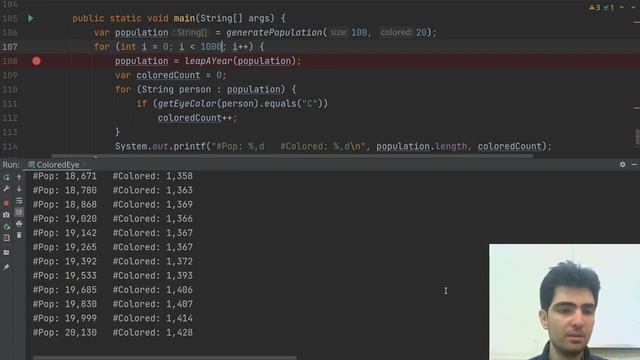640x360 pixels.
Task: Pin the ColoredEye run tab
Action: coord(6,267)
